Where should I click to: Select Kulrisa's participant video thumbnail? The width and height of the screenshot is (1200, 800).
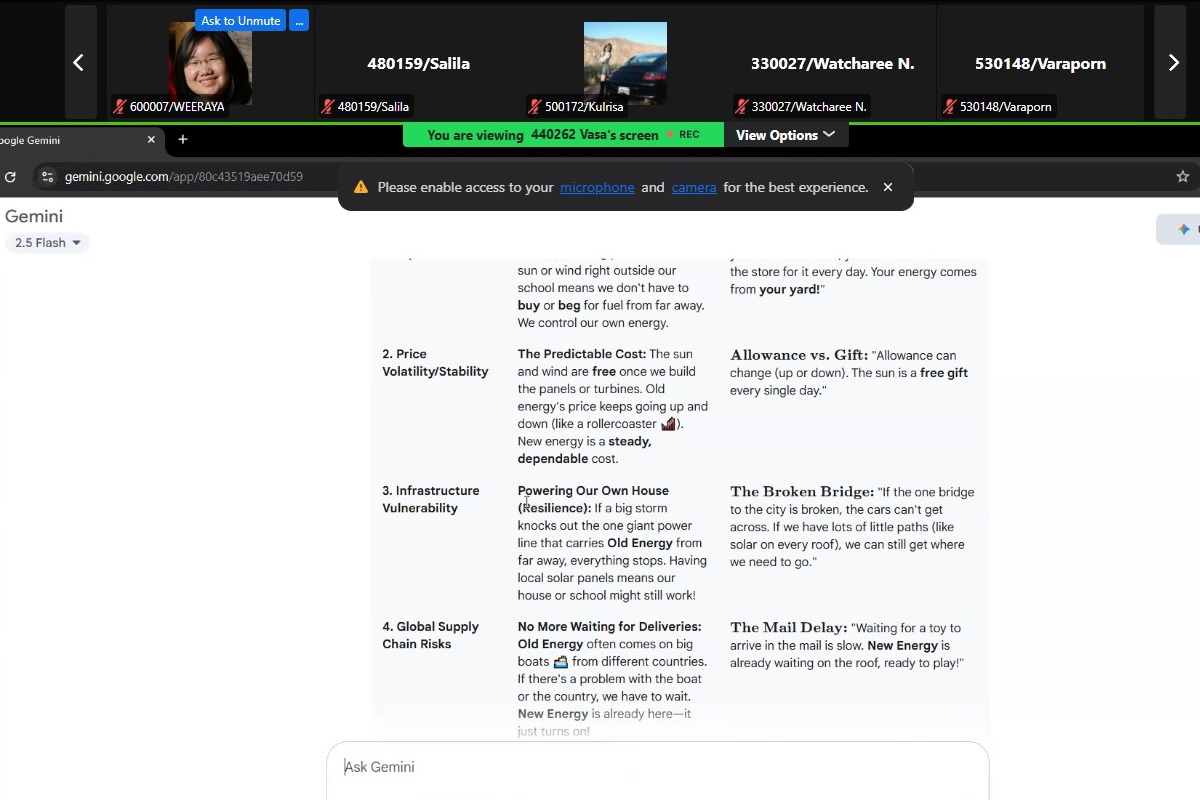coord(625,62)
